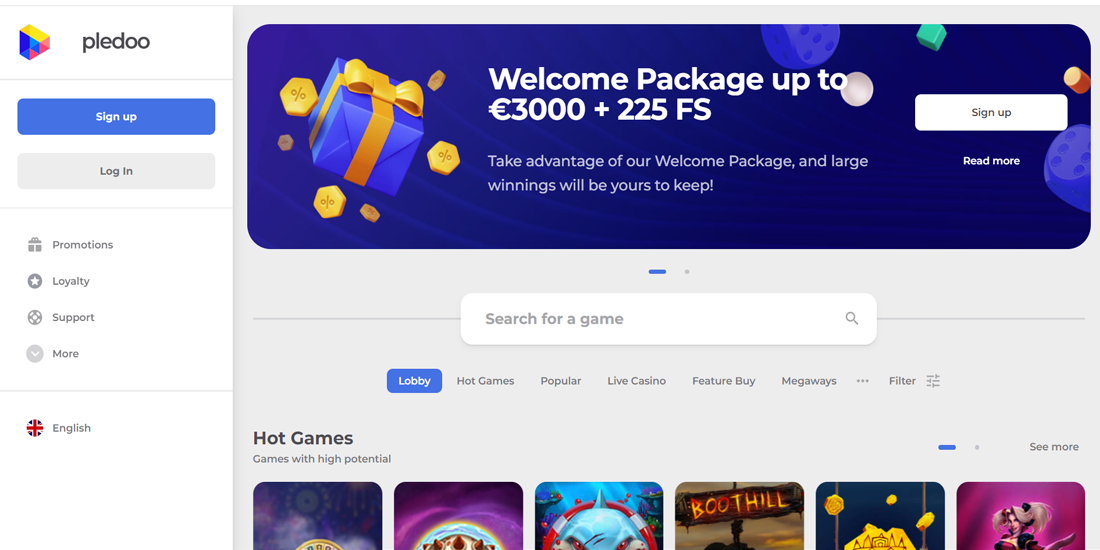Go to second Hot Games page dot
This screenshot has width=1100, height=550.
tap(977, 447)
